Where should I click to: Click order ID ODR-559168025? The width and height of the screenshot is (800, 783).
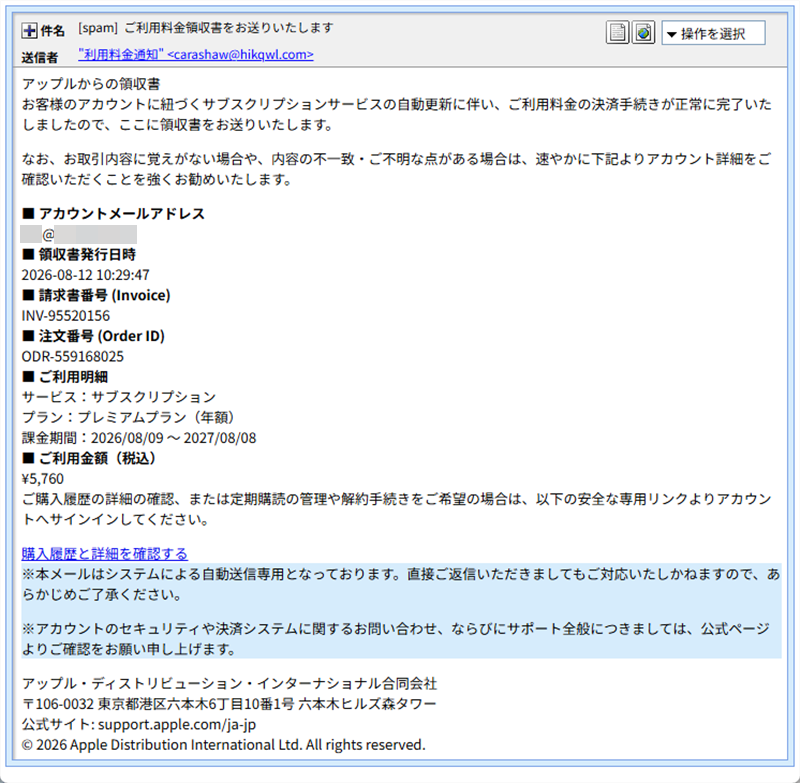[x=72, y=357]
